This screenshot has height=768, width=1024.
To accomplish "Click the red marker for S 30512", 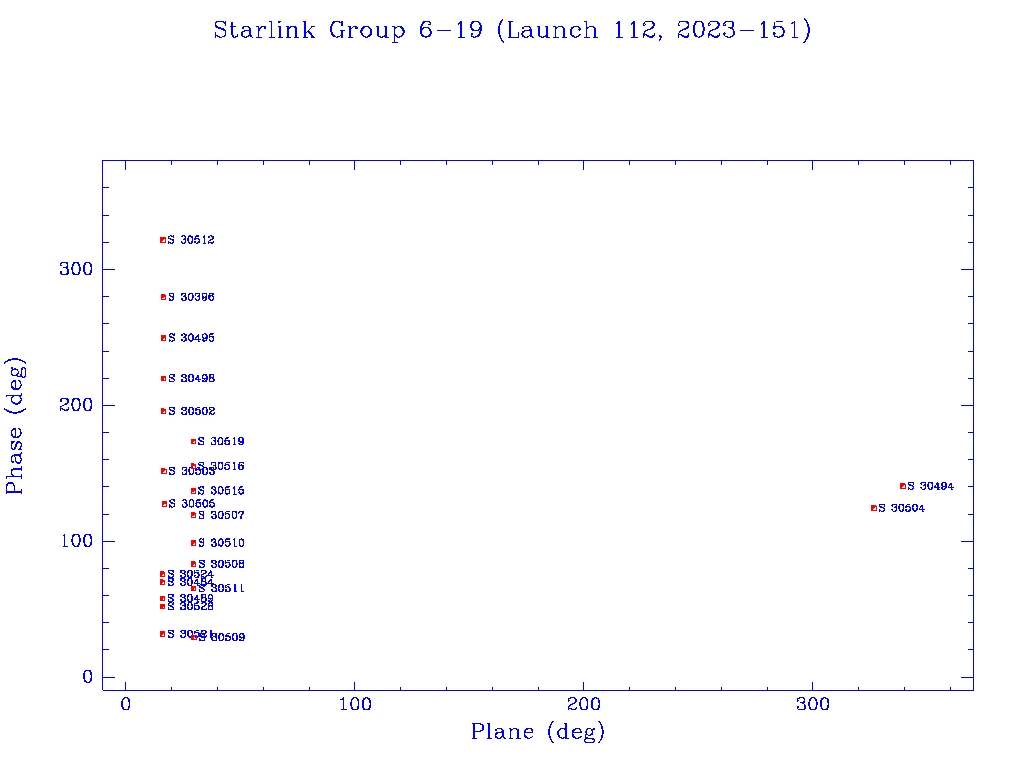I will (163, 240).
